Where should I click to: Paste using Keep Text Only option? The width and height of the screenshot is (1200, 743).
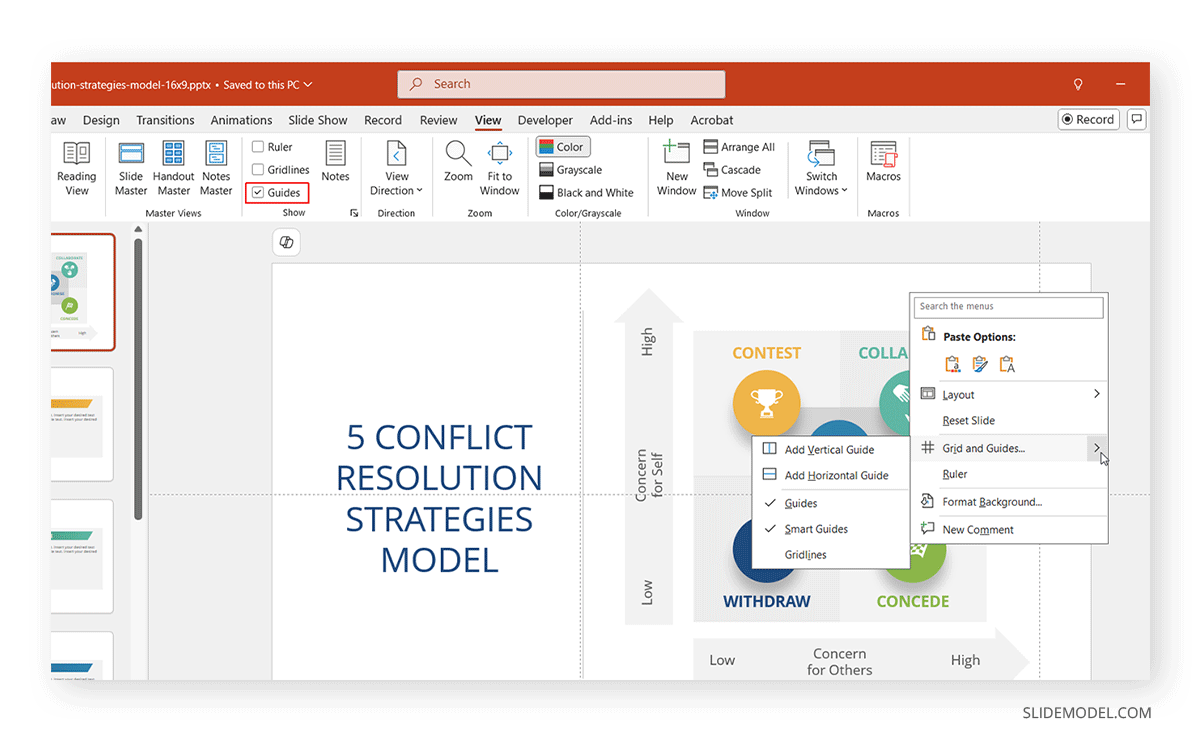1007,364
